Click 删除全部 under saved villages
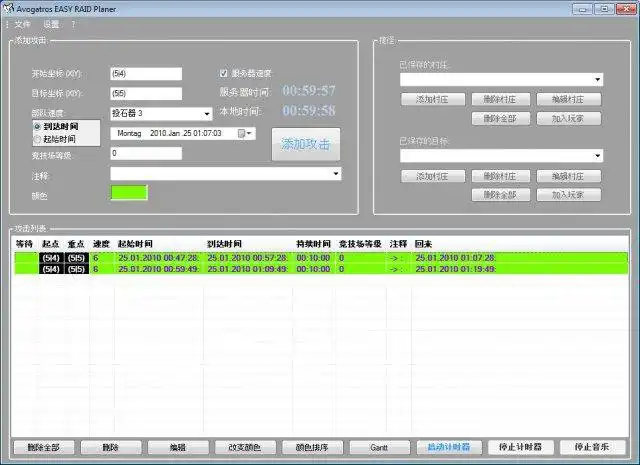Viewport: 640px width, 465px height. click(x=501, y=118)
